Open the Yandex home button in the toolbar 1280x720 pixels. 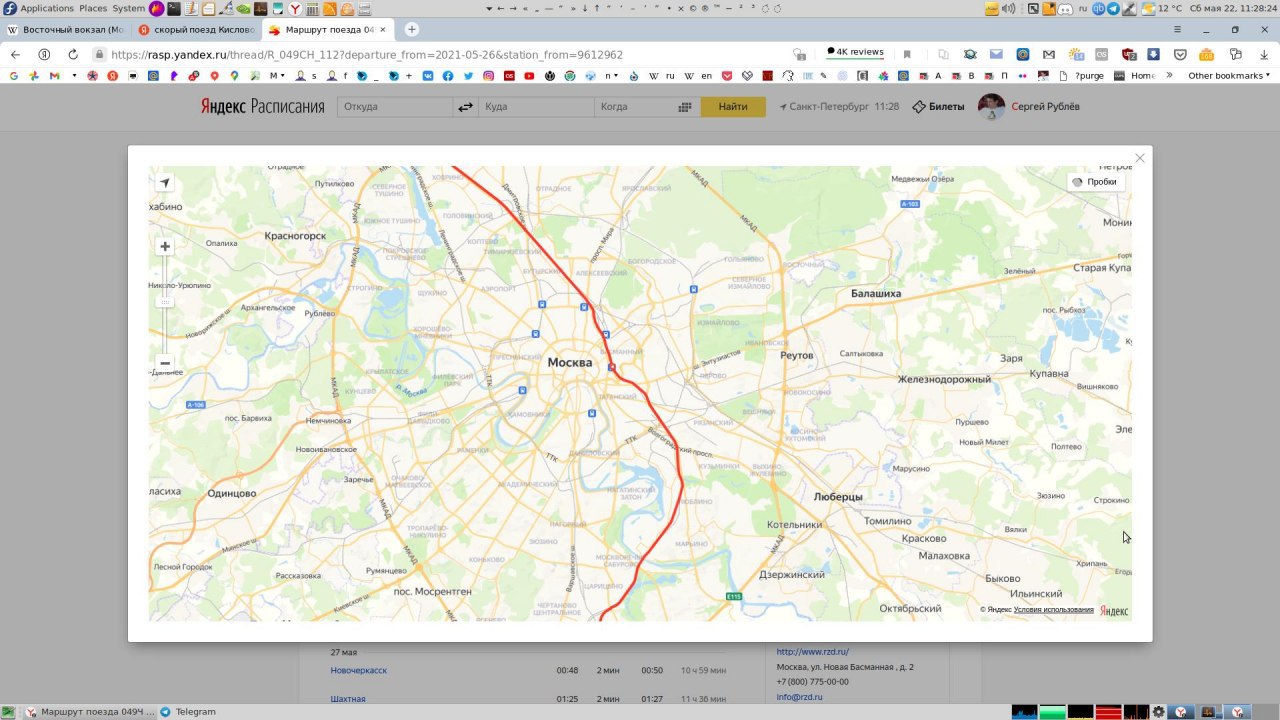click(44, 54)
